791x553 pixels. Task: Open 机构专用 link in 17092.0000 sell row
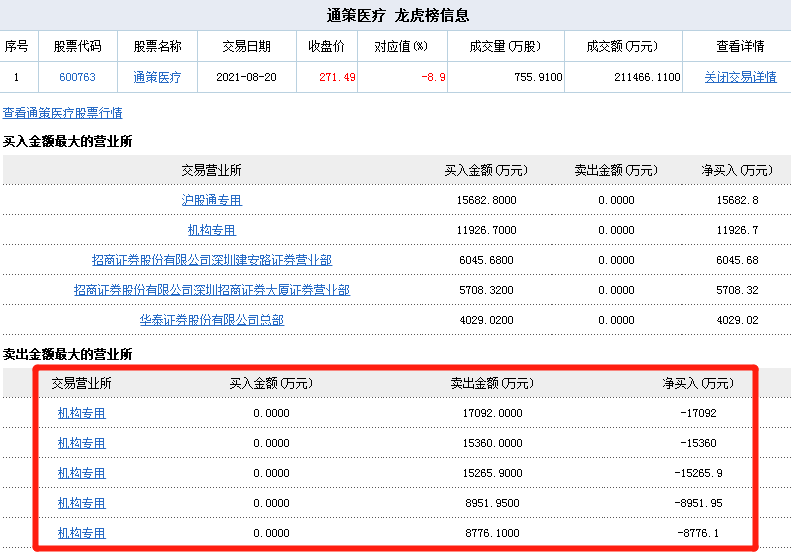click(82, 413)
